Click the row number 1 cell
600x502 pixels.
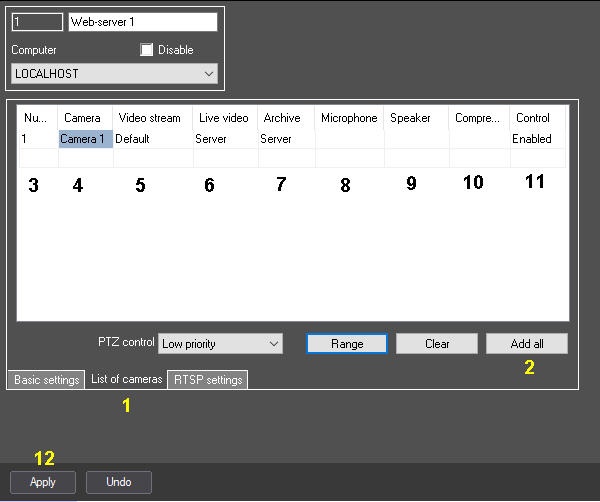pyautogui.click(x=38, y=139)
